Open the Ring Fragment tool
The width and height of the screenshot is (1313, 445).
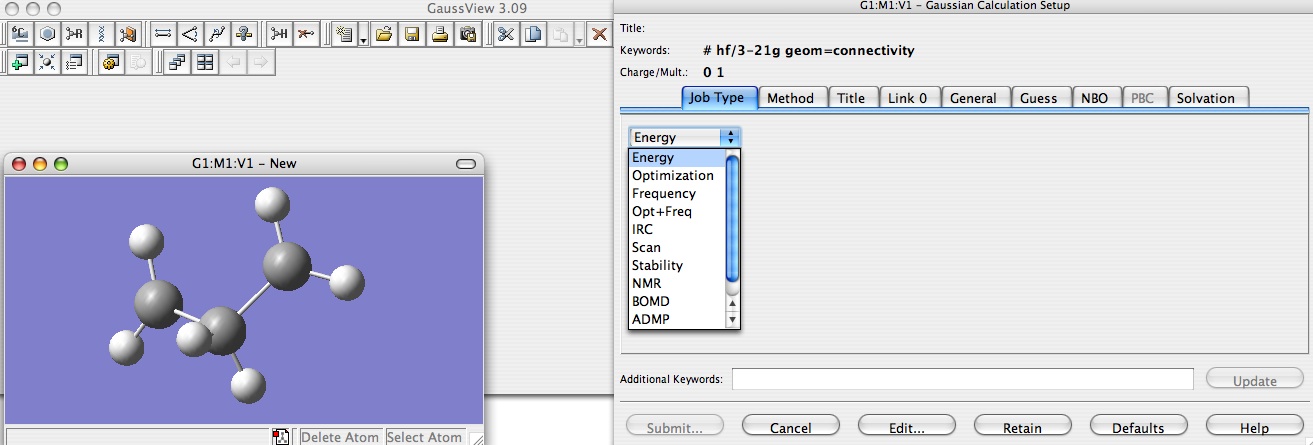tap(46, 34)
